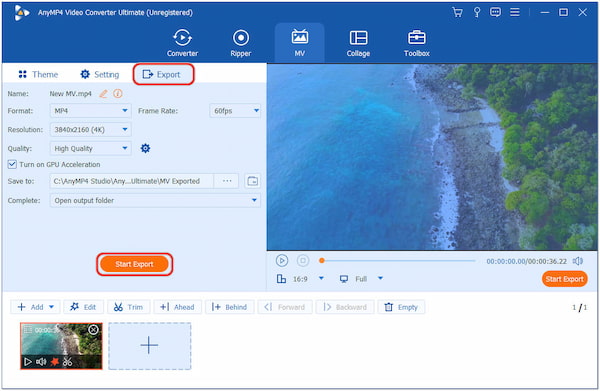Screen dimensions: 600x391
Task: Open the feedback chat icon
Action: click(x=495, y=12)
